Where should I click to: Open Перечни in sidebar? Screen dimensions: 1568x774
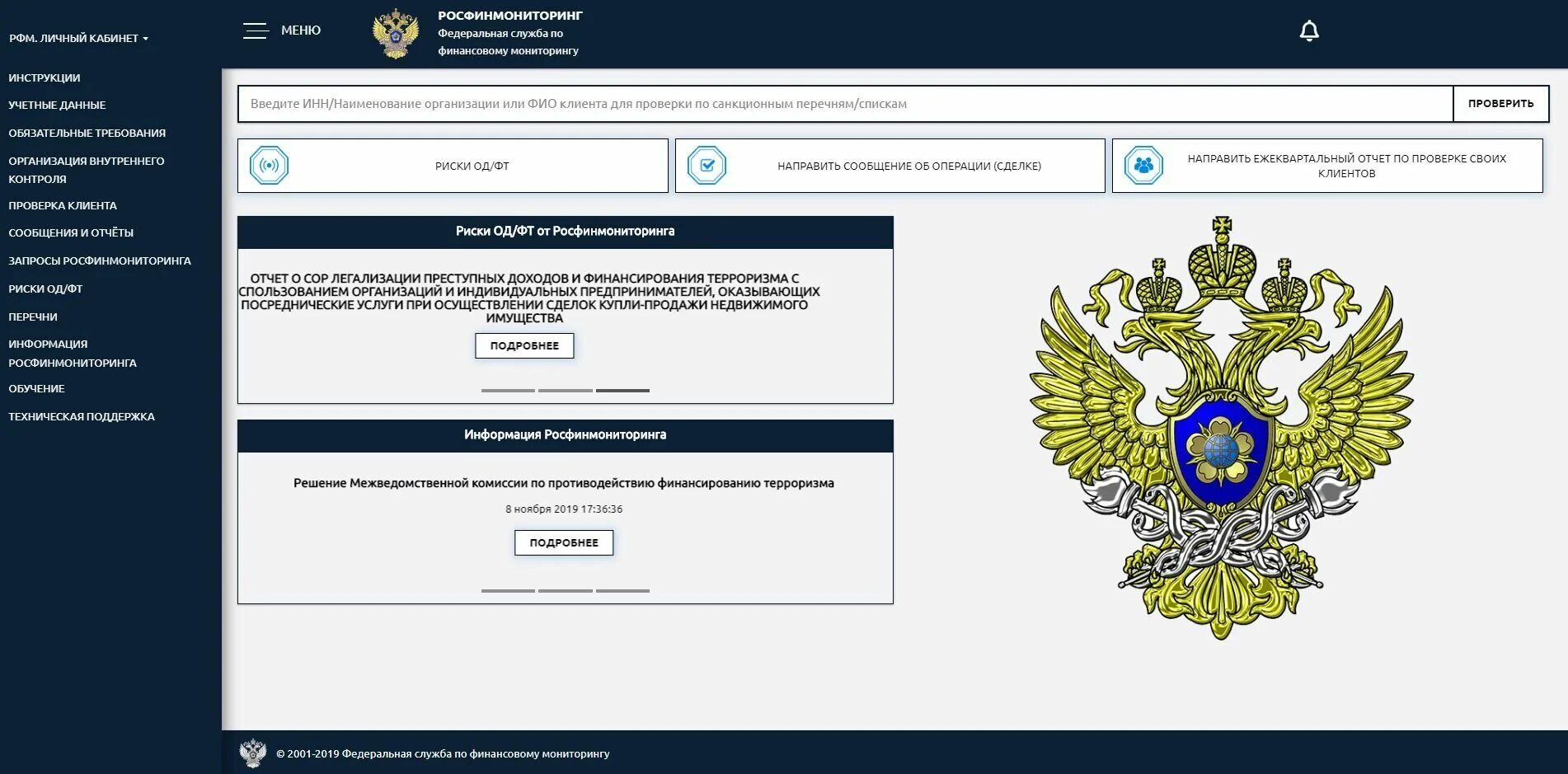(x=33, y=317)
